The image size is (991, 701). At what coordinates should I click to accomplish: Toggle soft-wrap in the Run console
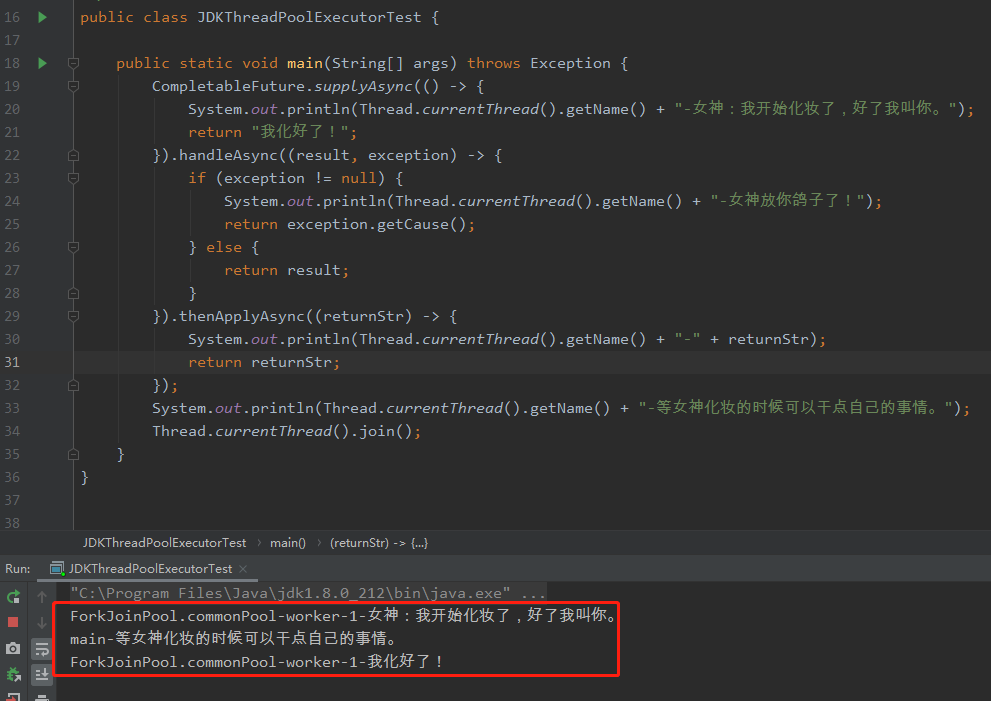42,649
